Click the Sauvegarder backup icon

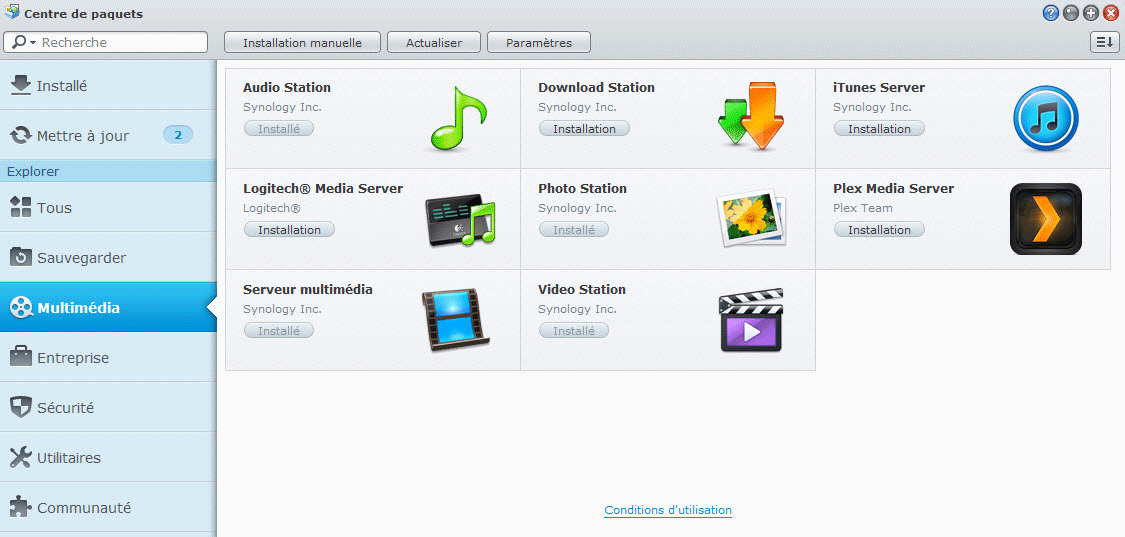[x=21, y=257]
